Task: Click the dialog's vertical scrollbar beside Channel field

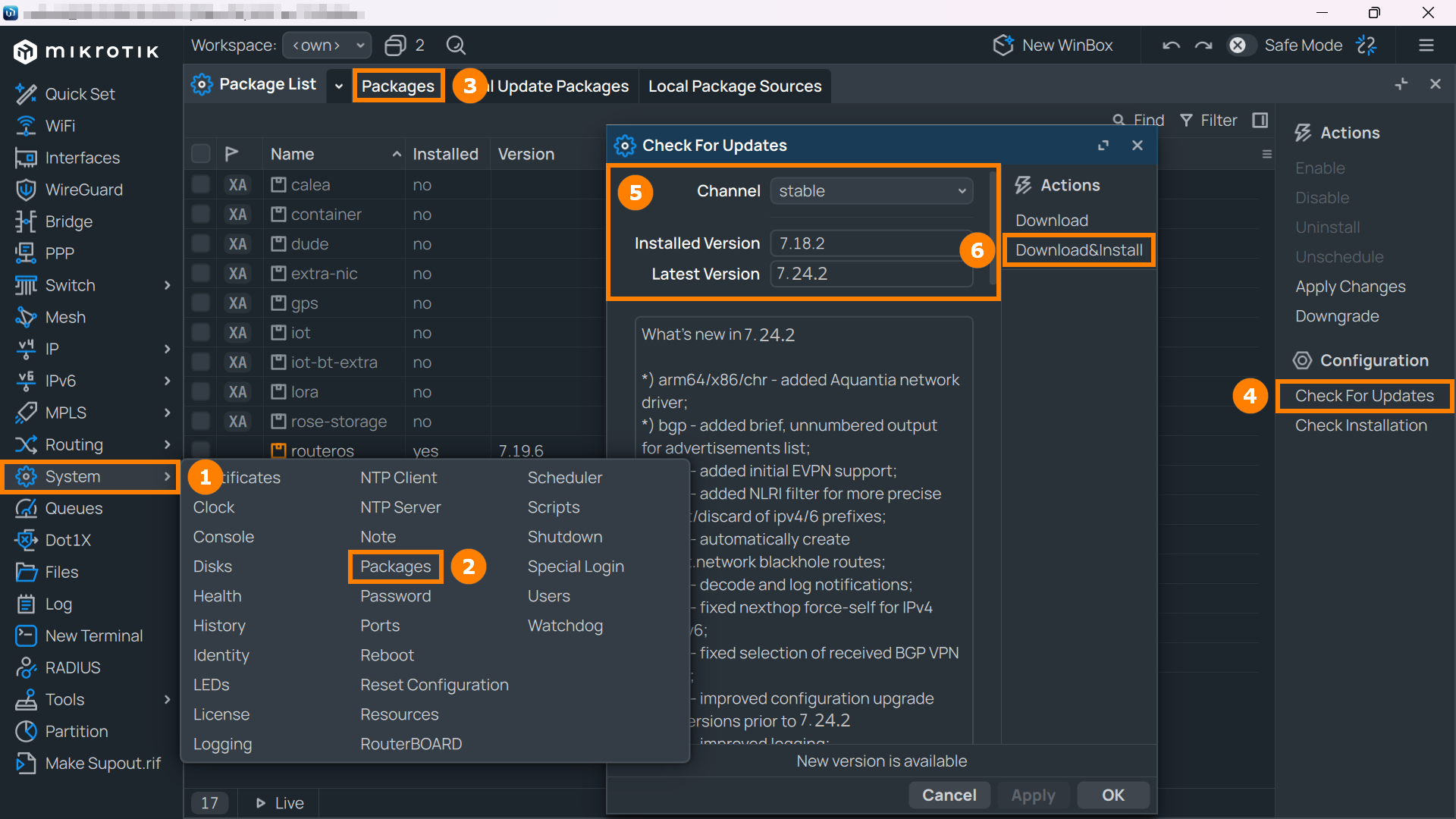Action: click(993, 229)
